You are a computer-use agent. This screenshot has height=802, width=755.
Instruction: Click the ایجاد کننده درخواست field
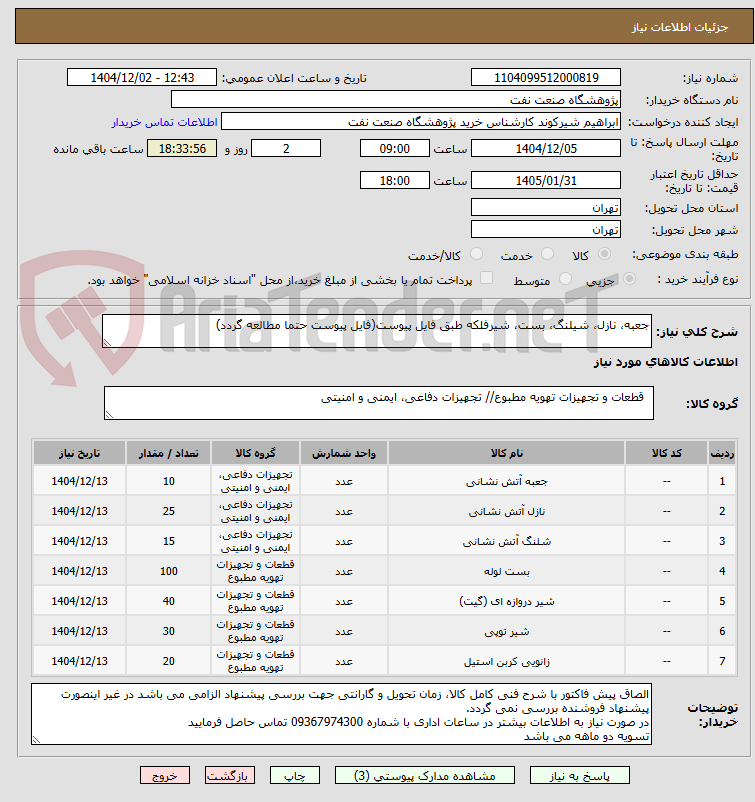coord(421,122)
